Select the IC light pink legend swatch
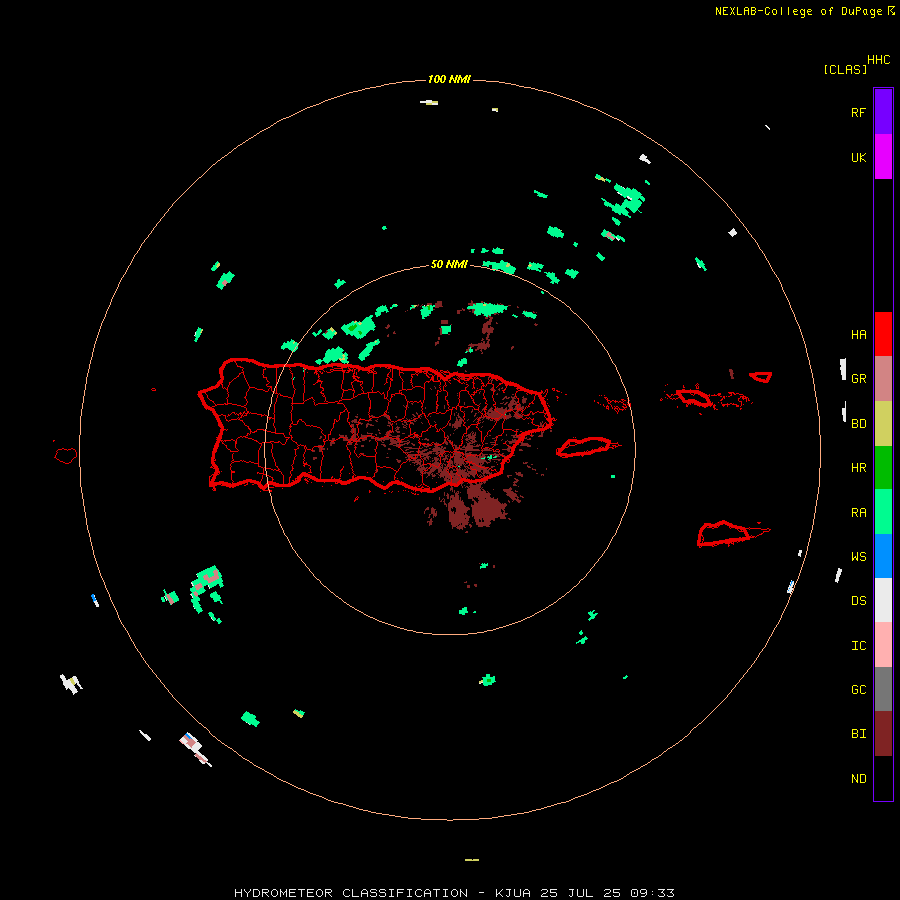This screenshot has height=900, width=900. [x=883, y=645]
